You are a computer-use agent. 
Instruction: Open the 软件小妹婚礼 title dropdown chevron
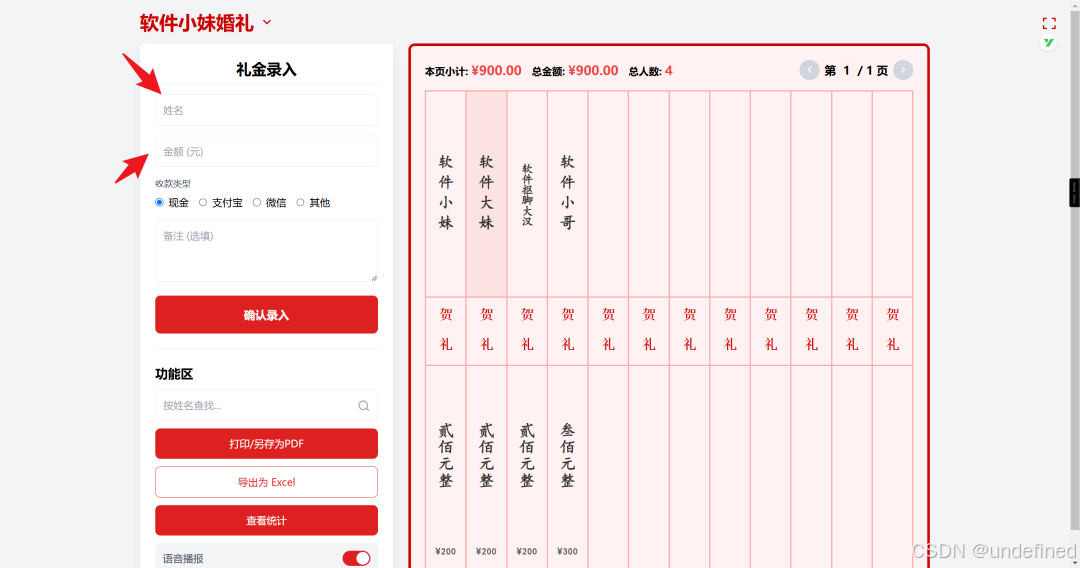267,23
